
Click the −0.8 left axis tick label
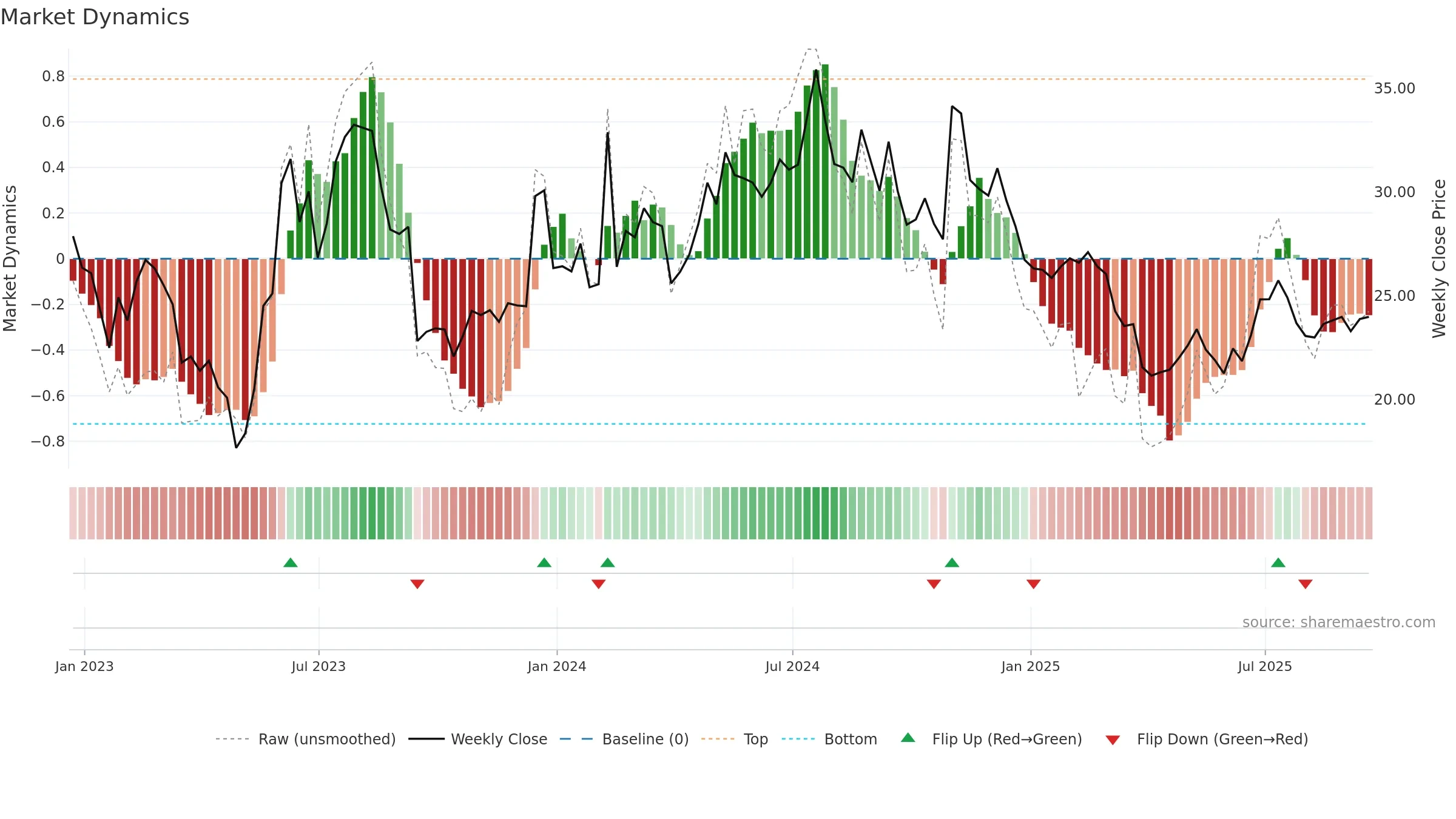tap(48, 441)
